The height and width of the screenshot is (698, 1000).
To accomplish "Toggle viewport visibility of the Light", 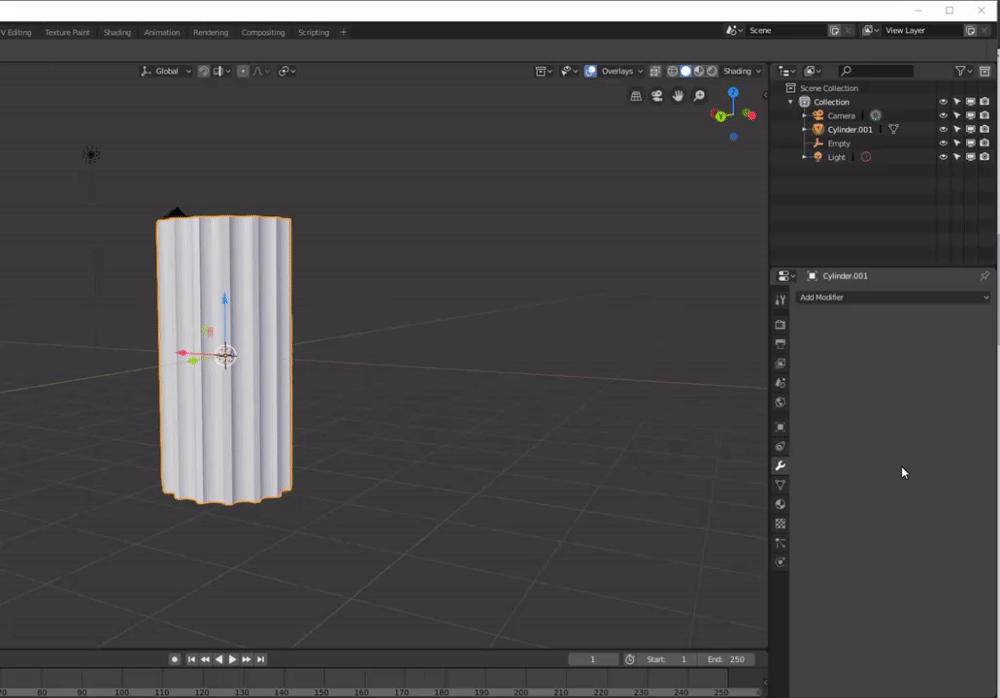I will pyautogui.click(x=970, y=157).
